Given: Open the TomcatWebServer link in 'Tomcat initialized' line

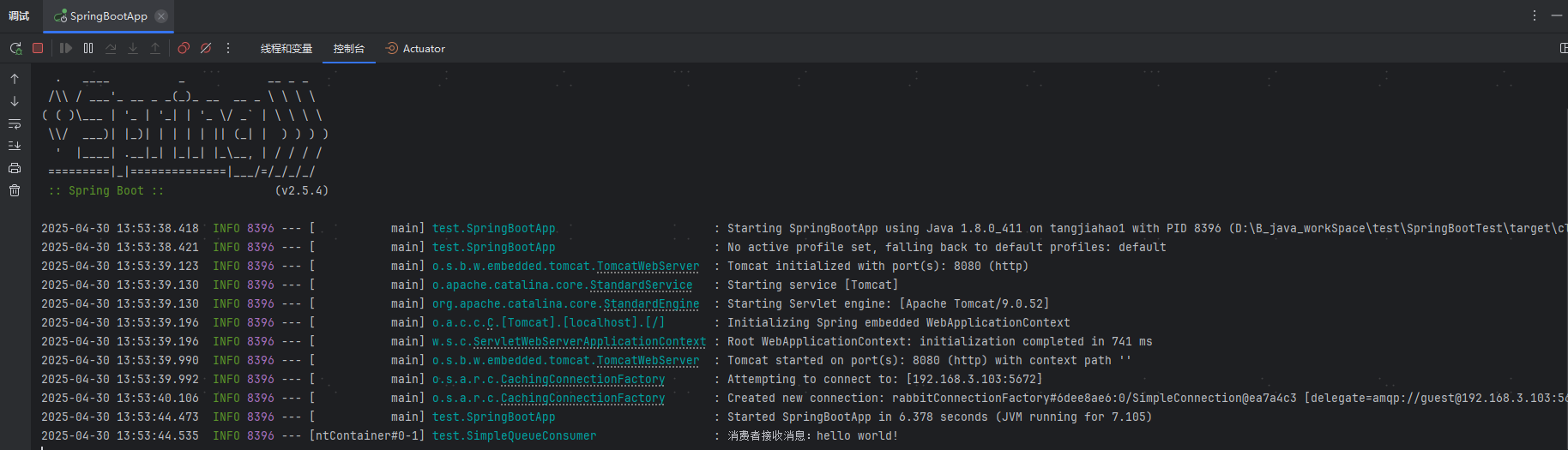Looking at the screenshot, I should click(x=648, y=267).
